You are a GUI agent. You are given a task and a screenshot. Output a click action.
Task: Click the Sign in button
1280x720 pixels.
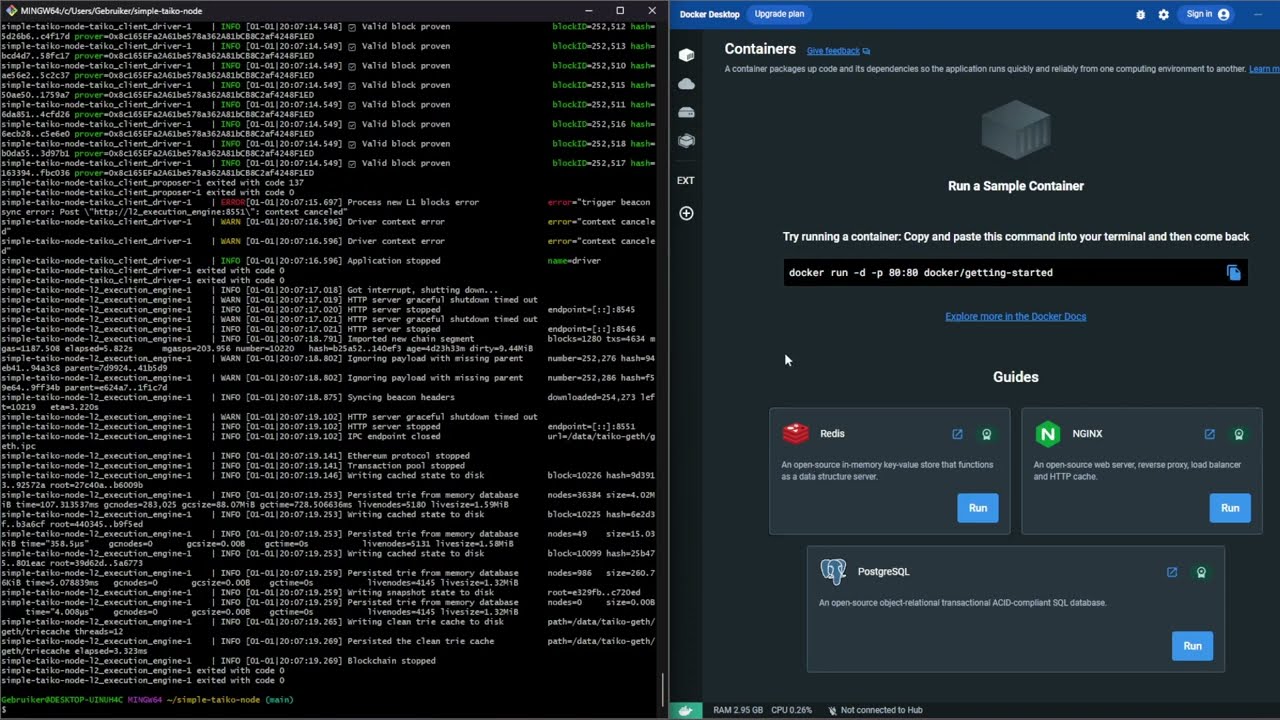point(1208,14)
